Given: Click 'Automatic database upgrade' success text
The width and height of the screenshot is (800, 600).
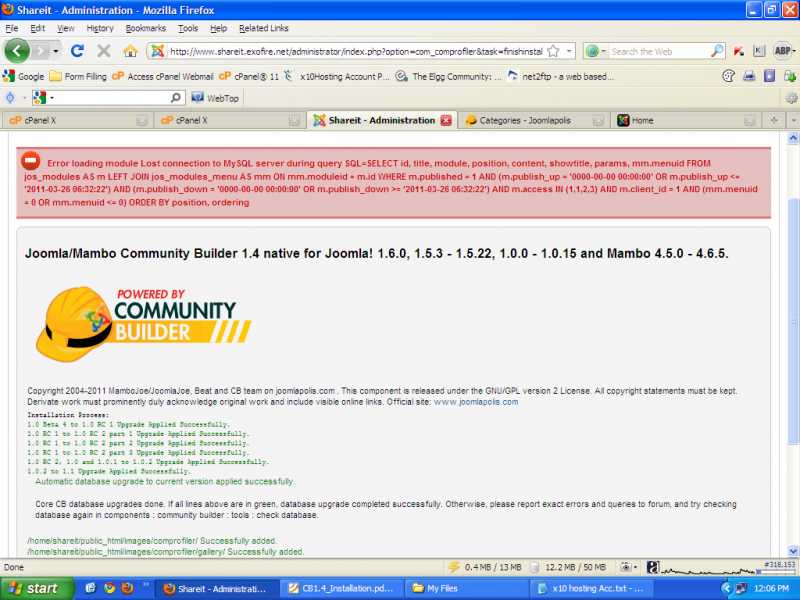Looking at the screenshot, I should 165,482.
